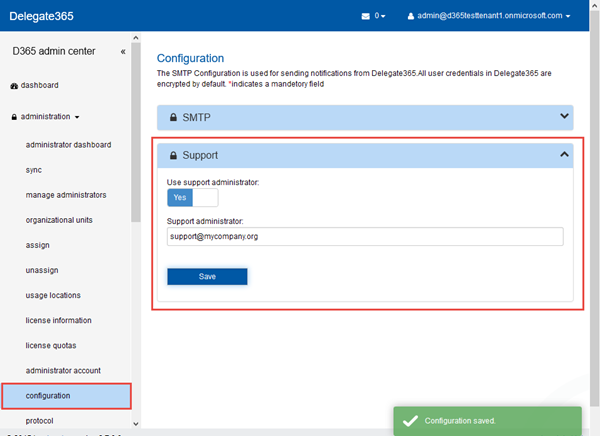The height and width of the screenshot is (436, 600).
Task: Collapse the administration menu group
Action: click(49, 116)
